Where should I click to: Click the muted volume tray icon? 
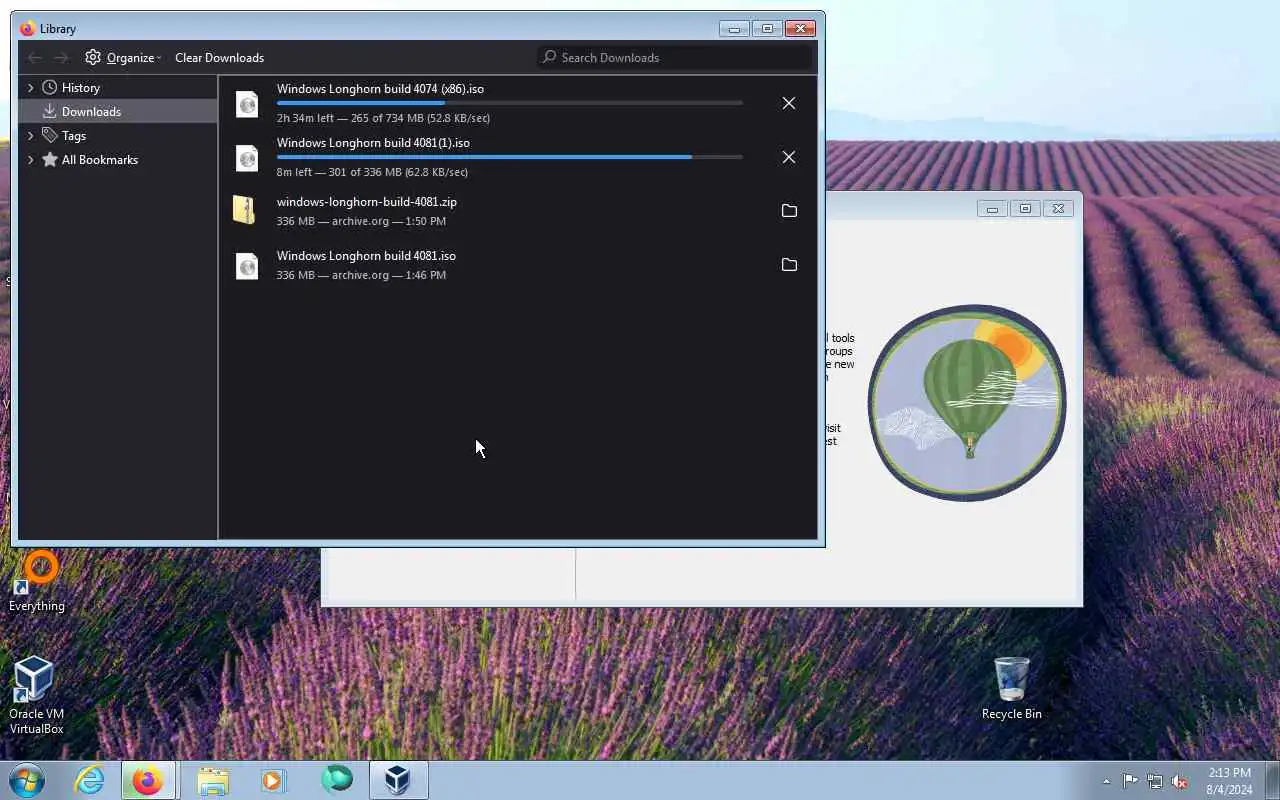pyautogui.click(x=1179, y=781)
